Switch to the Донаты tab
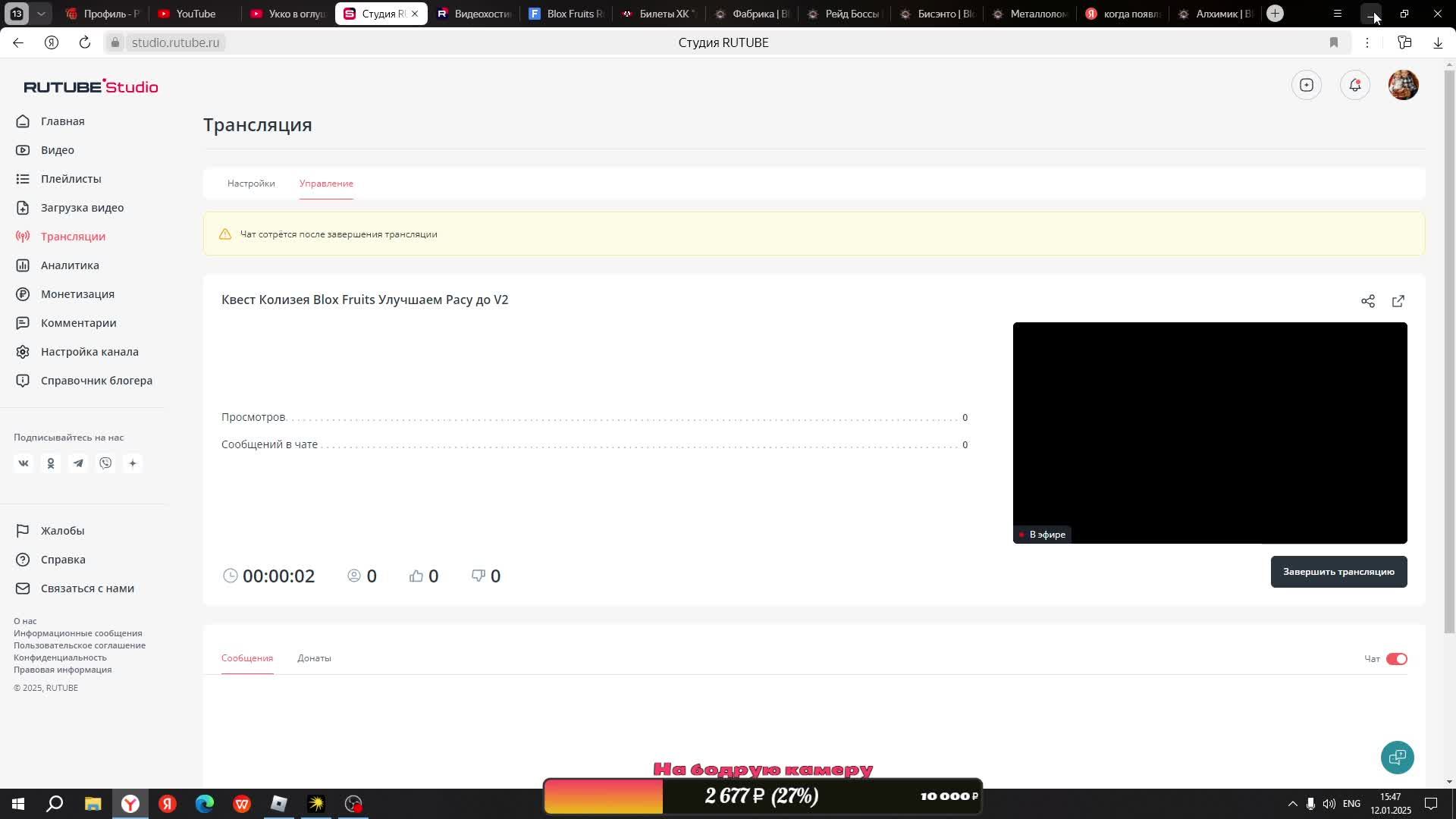1456x819 pixels. click(314, 658)
